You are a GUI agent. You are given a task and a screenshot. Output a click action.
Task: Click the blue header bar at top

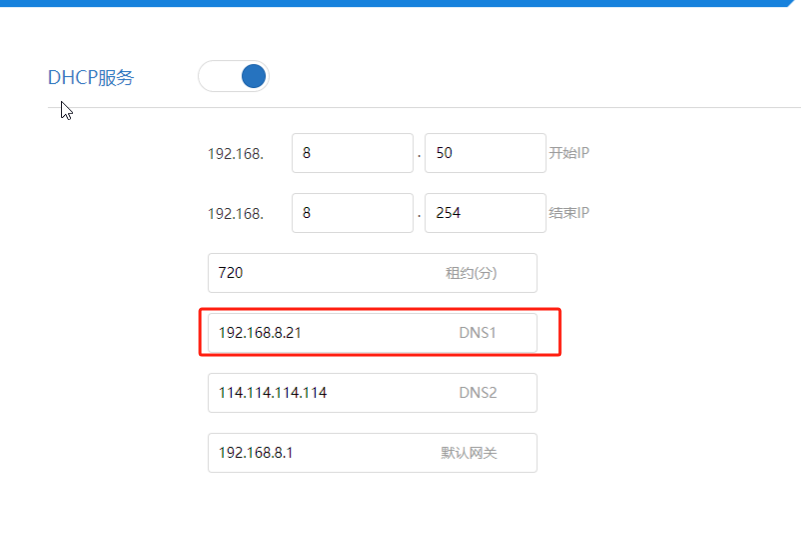click(x=400, y=3)
